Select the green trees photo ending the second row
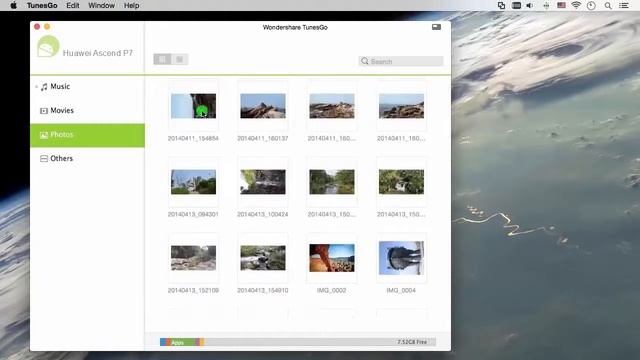640x360 pixels. [x=401, y=182]
